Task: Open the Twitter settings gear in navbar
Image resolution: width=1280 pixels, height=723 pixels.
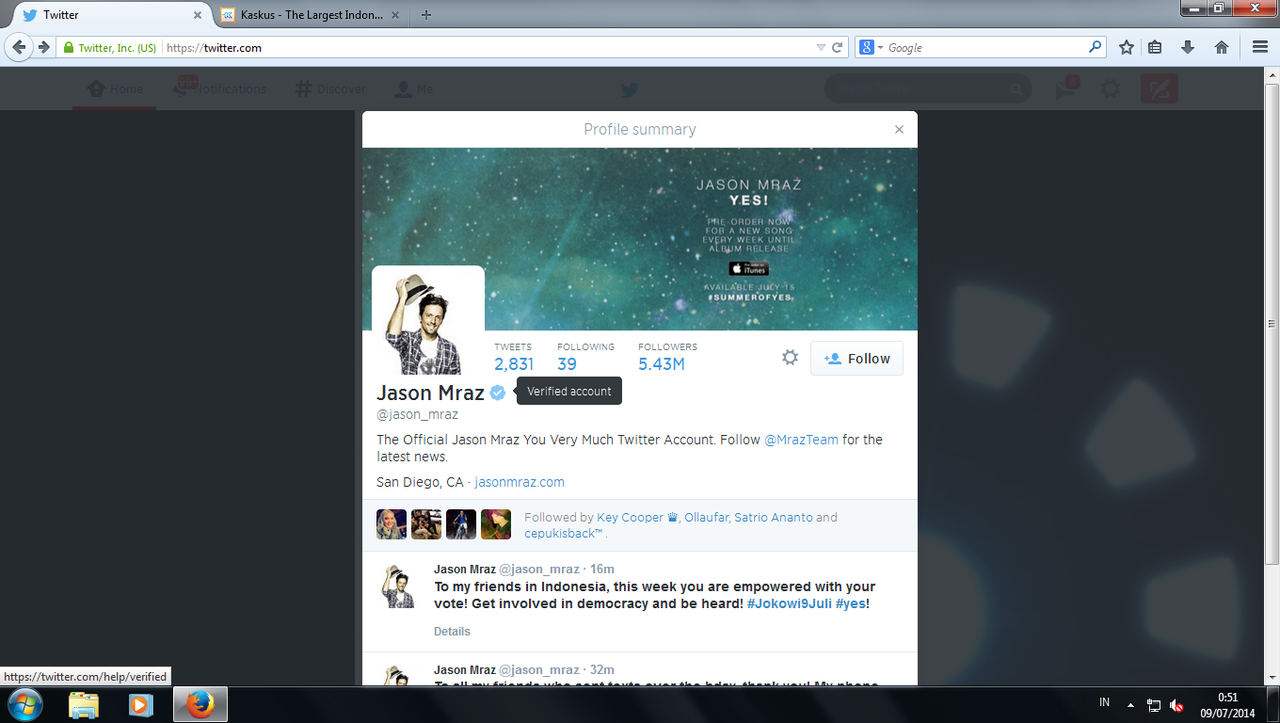Action: point(1110,89)
